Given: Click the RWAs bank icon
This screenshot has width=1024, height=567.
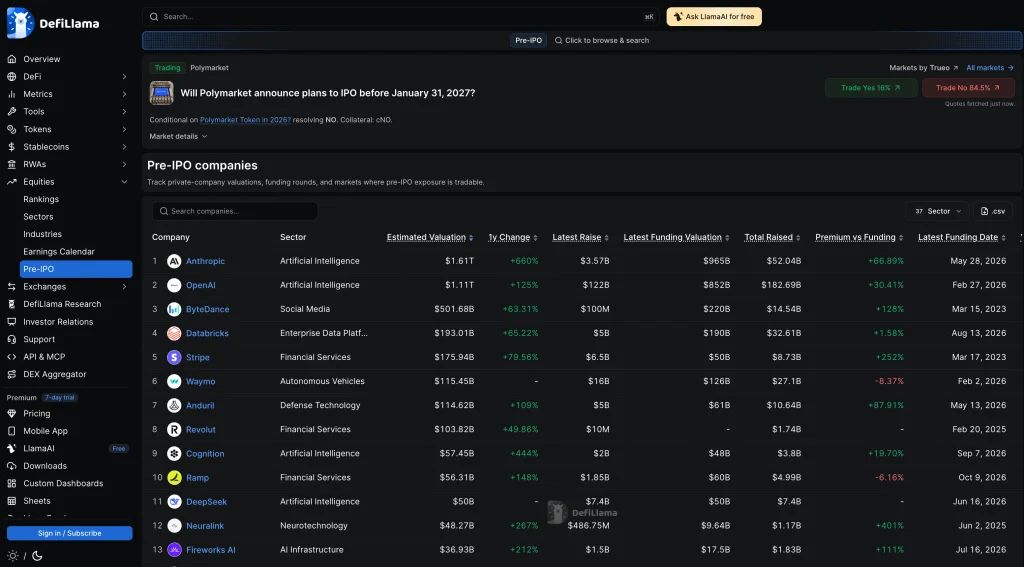Looking at the screenshot, I should 12,164.
